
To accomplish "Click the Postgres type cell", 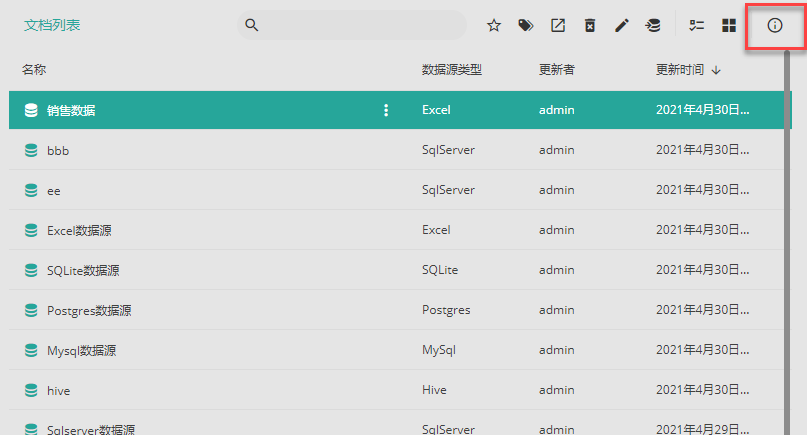I will click(446, 310).
